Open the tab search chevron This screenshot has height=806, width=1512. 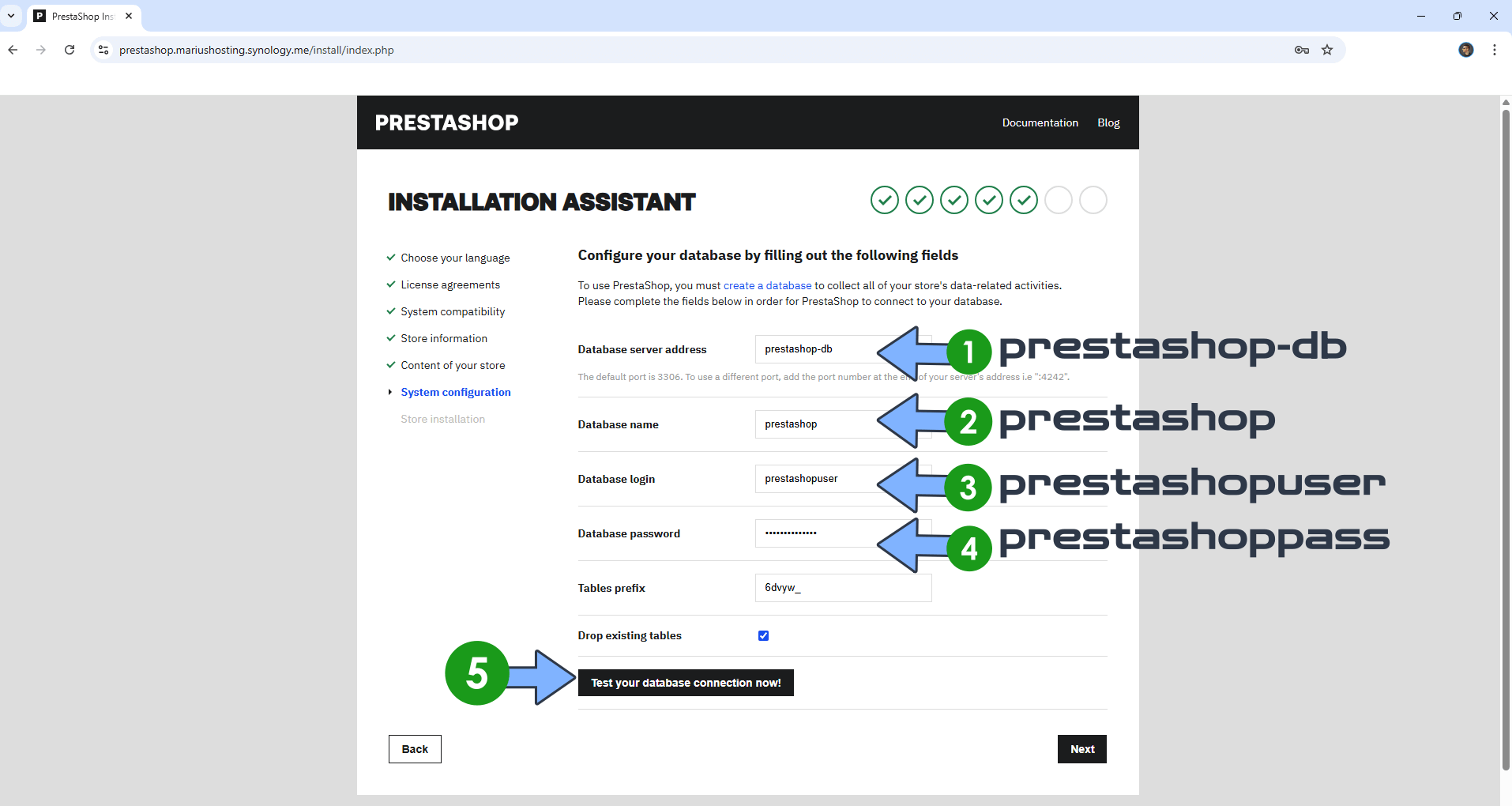pos(11,15)
